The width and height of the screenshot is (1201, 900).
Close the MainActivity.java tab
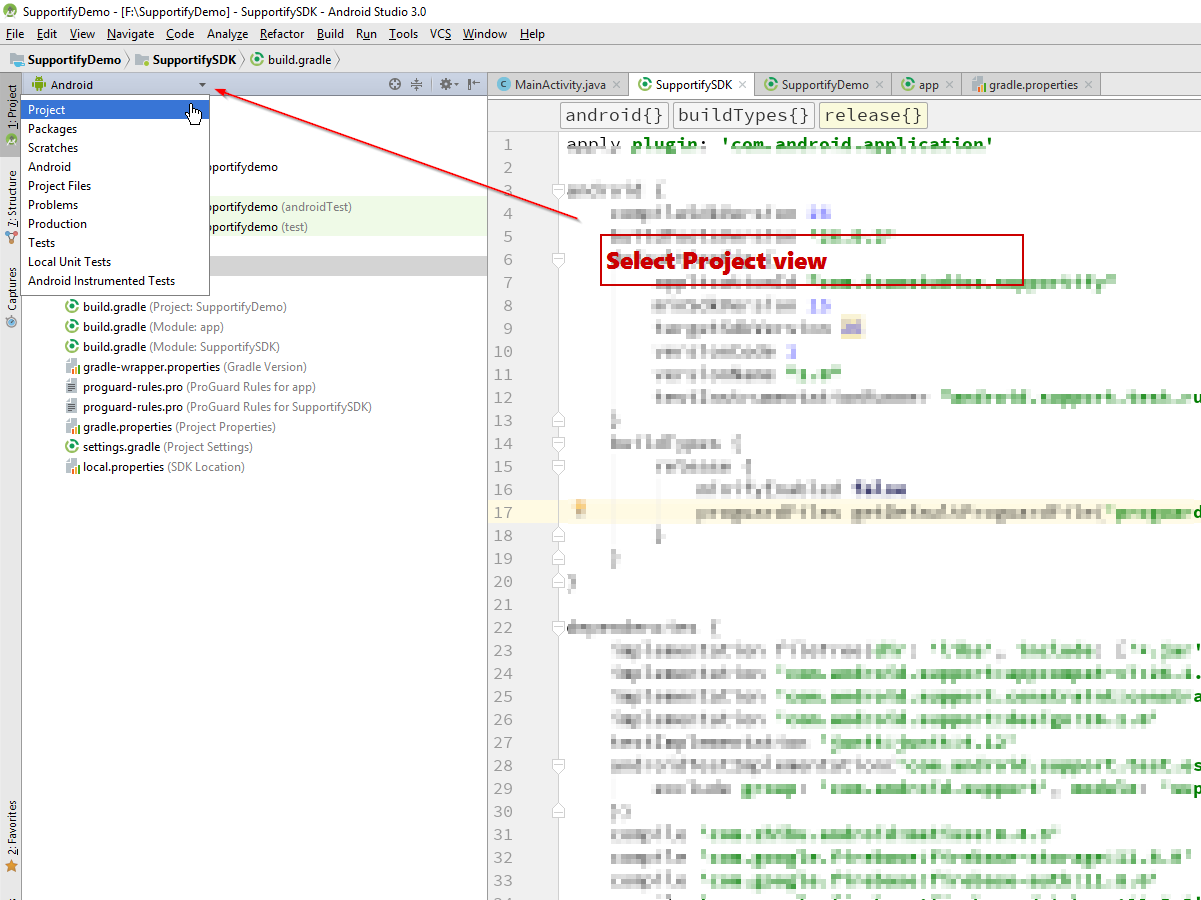[616, 85]
